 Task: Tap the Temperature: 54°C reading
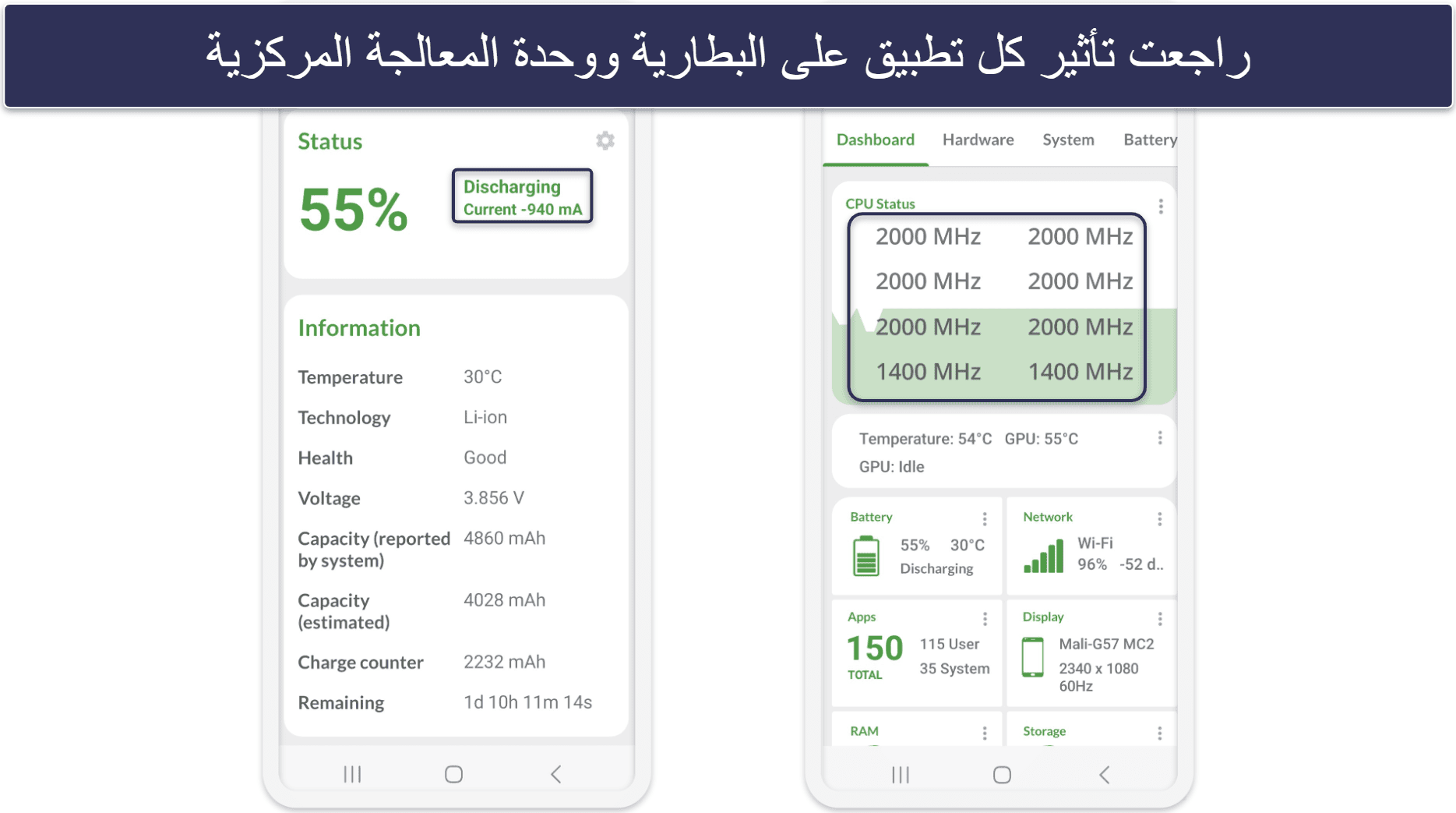point(925,439)
